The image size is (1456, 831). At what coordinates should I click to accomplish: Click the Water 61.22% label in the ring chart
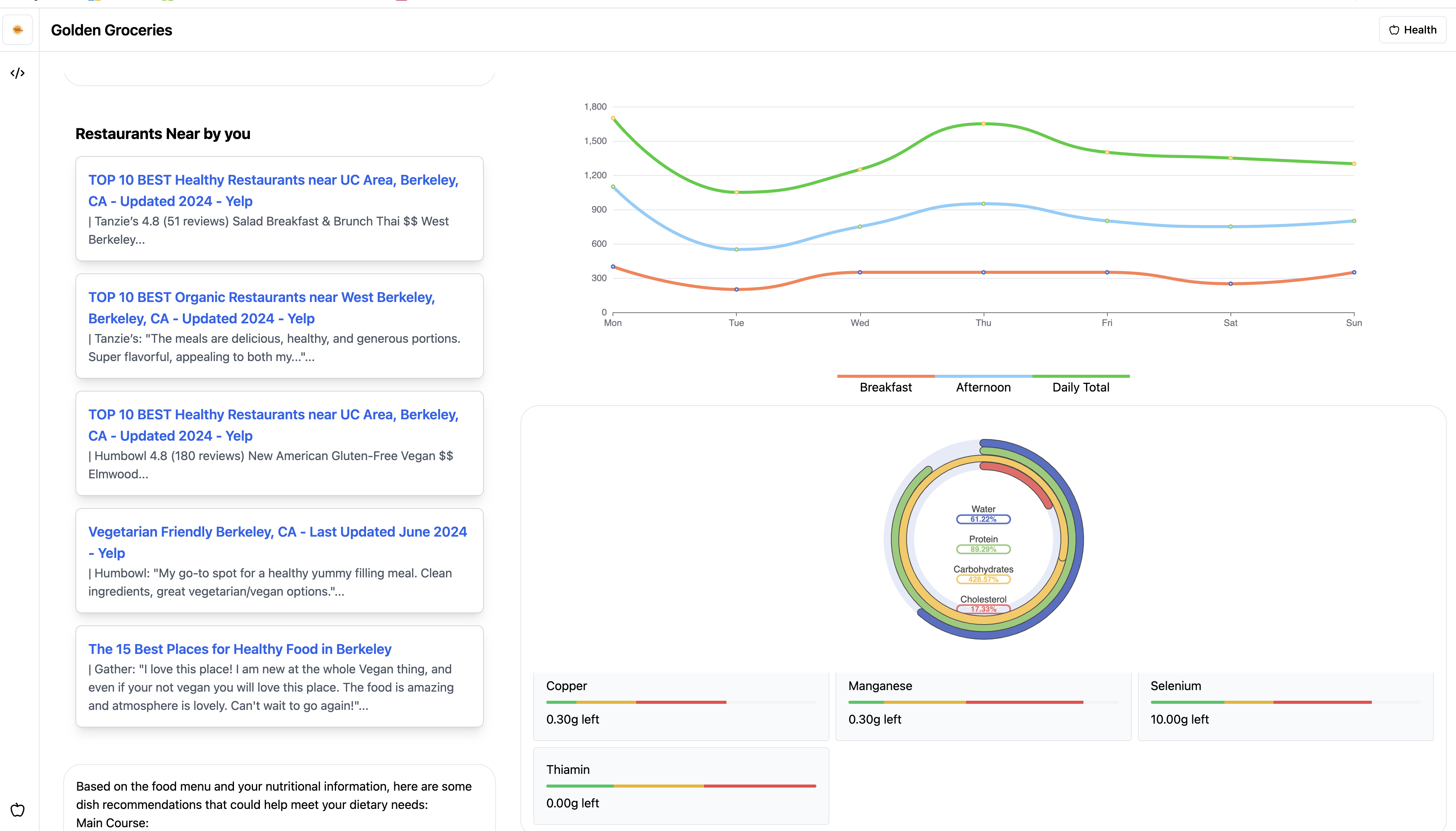point(983,519)
